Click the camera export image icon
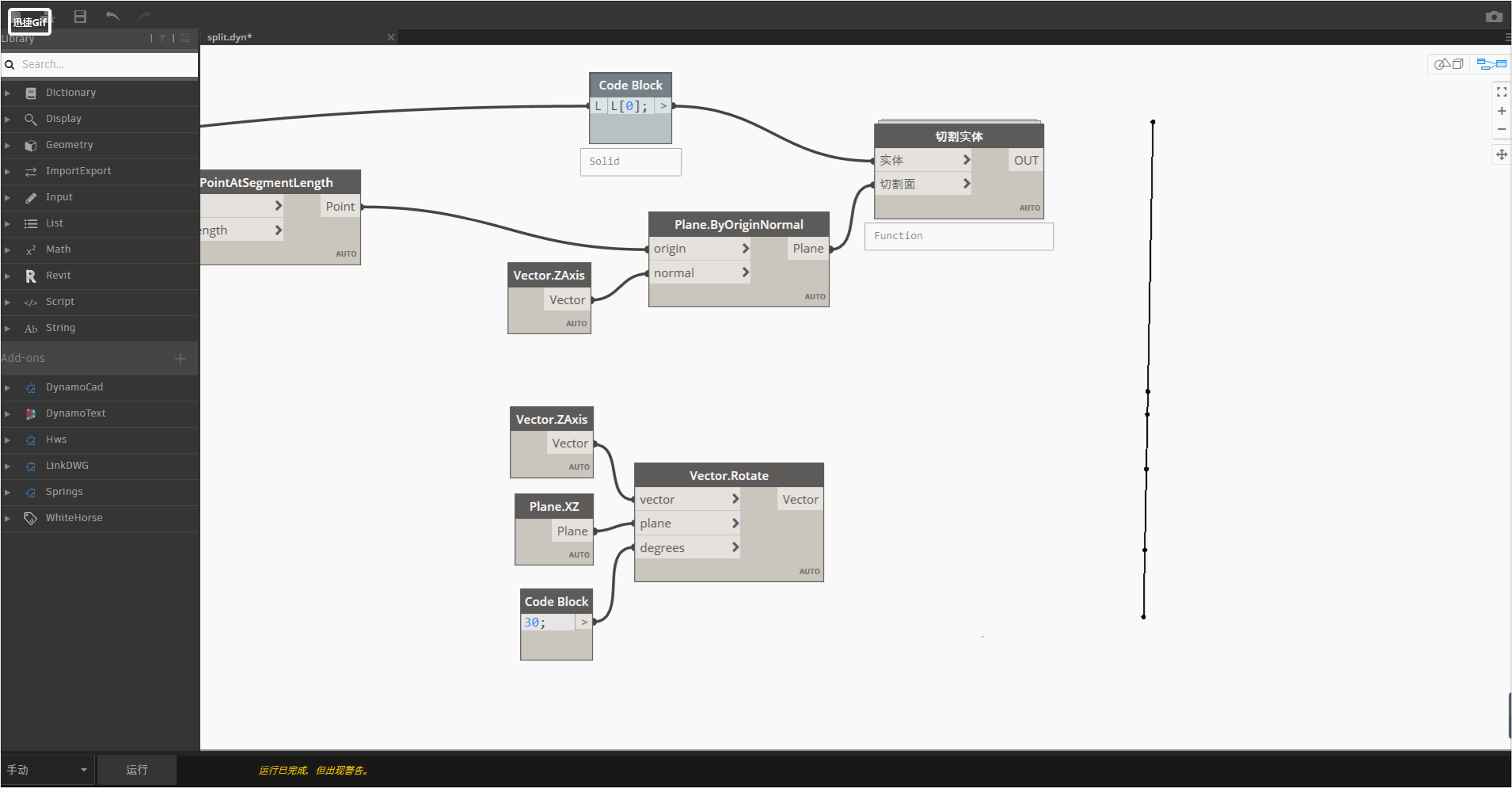Screen dimensions: 1512x788 pyautogui.click(x=1494, y=17)
